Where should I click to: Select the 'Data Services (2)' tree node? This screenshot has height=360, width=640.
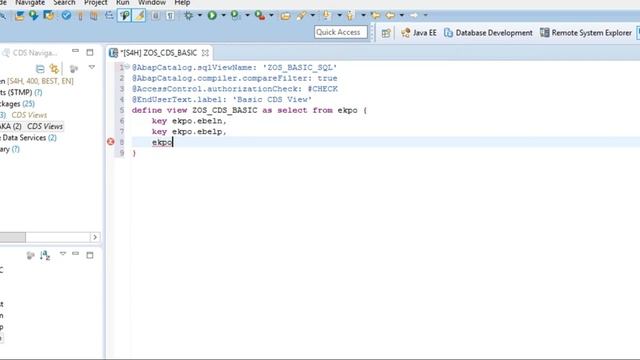tap(29, 138)
